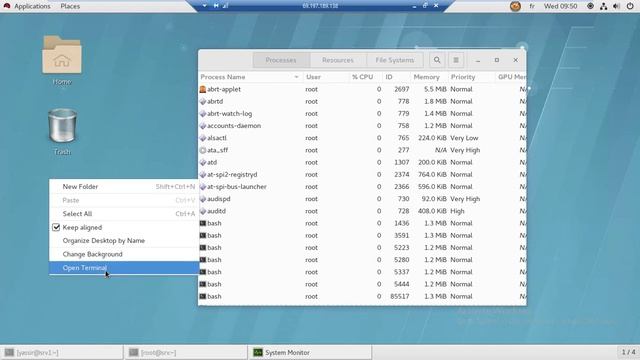640x360 pixels.
Task: Choose New Folder from context menu
Action: 124,187
